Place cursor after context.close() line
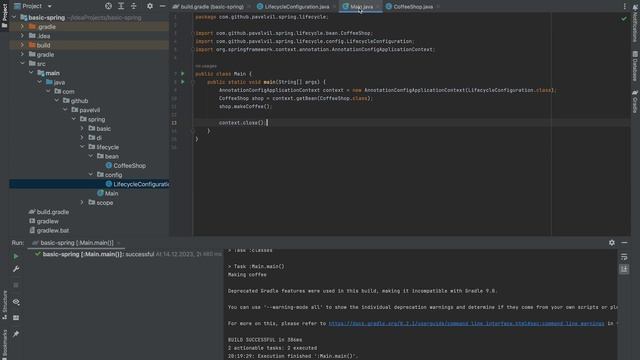 point(267,122)
